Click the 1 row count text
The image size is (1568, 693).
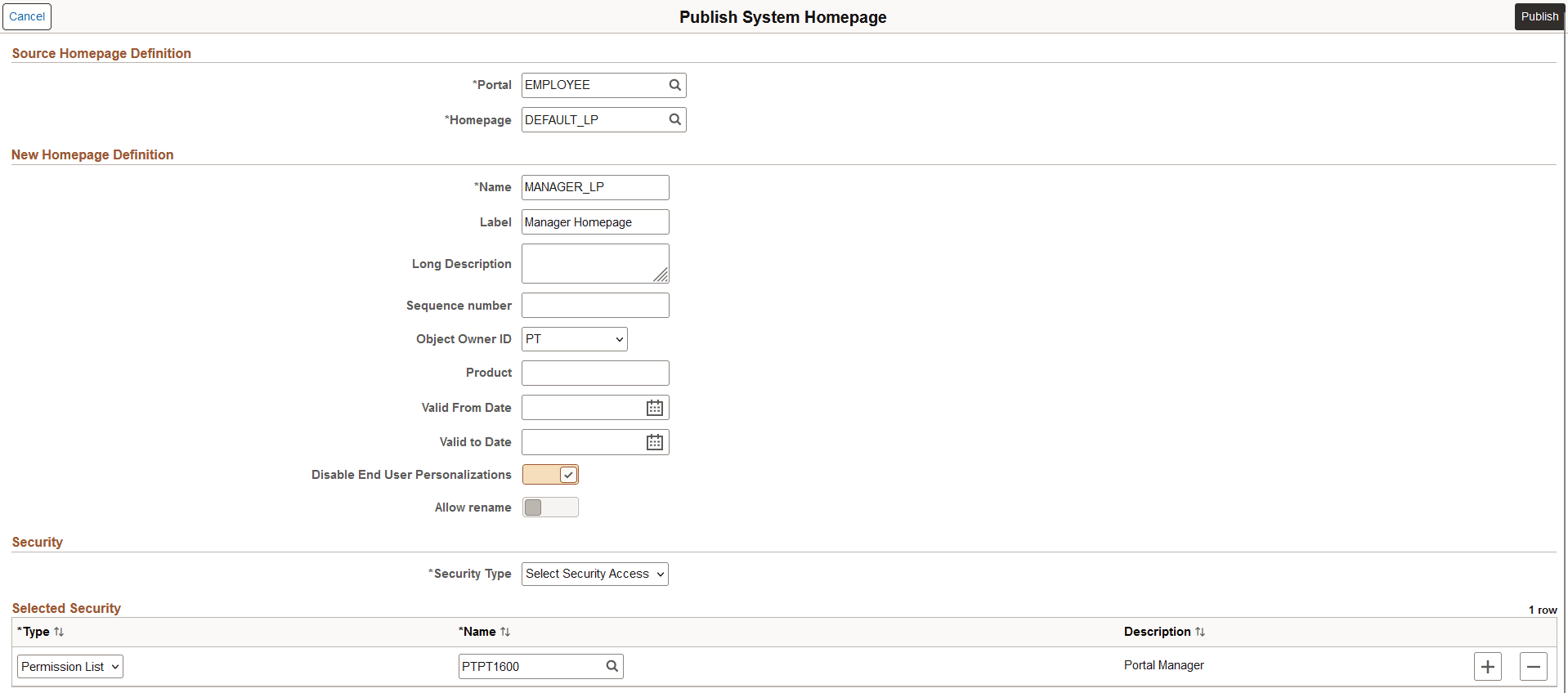[x=1543, y=610]
